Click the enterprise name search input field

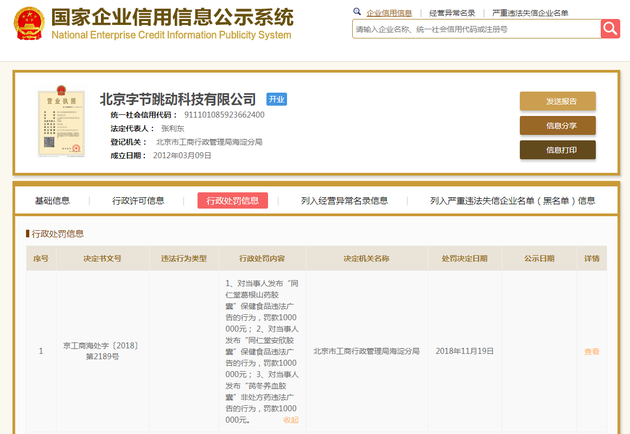click(477, 29)
